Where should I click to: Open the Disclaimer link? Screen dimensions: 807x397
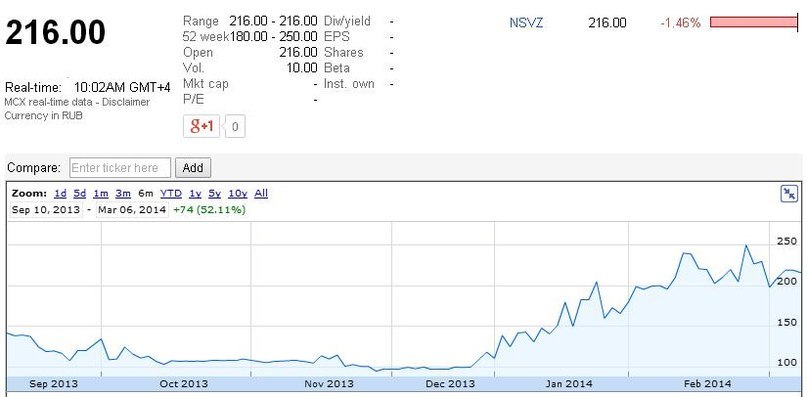(126, 102)
